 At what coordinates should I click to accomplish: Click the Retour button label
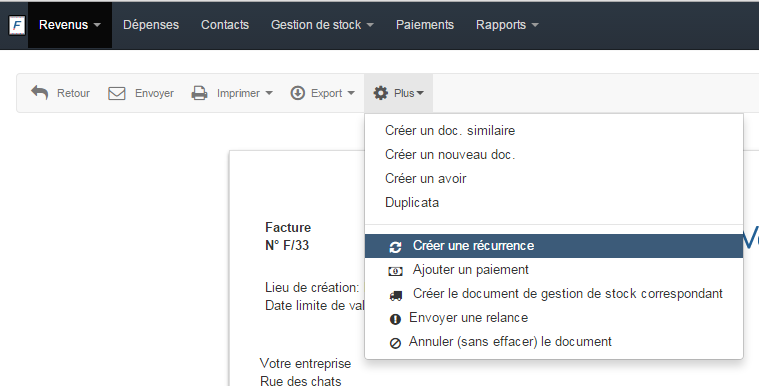74,93
